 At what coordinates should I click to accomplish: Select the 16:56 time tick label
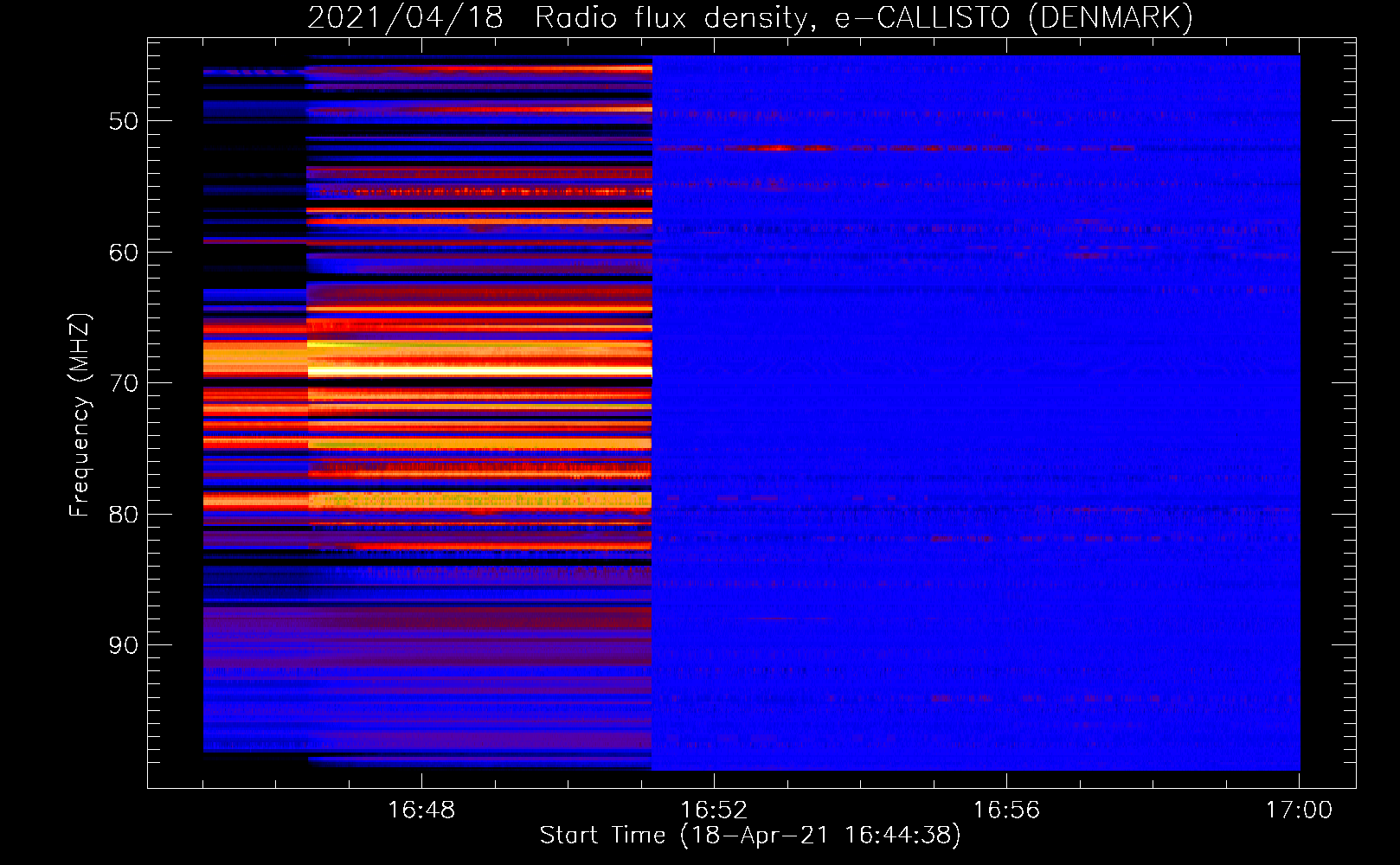[x=1006, y=811]
